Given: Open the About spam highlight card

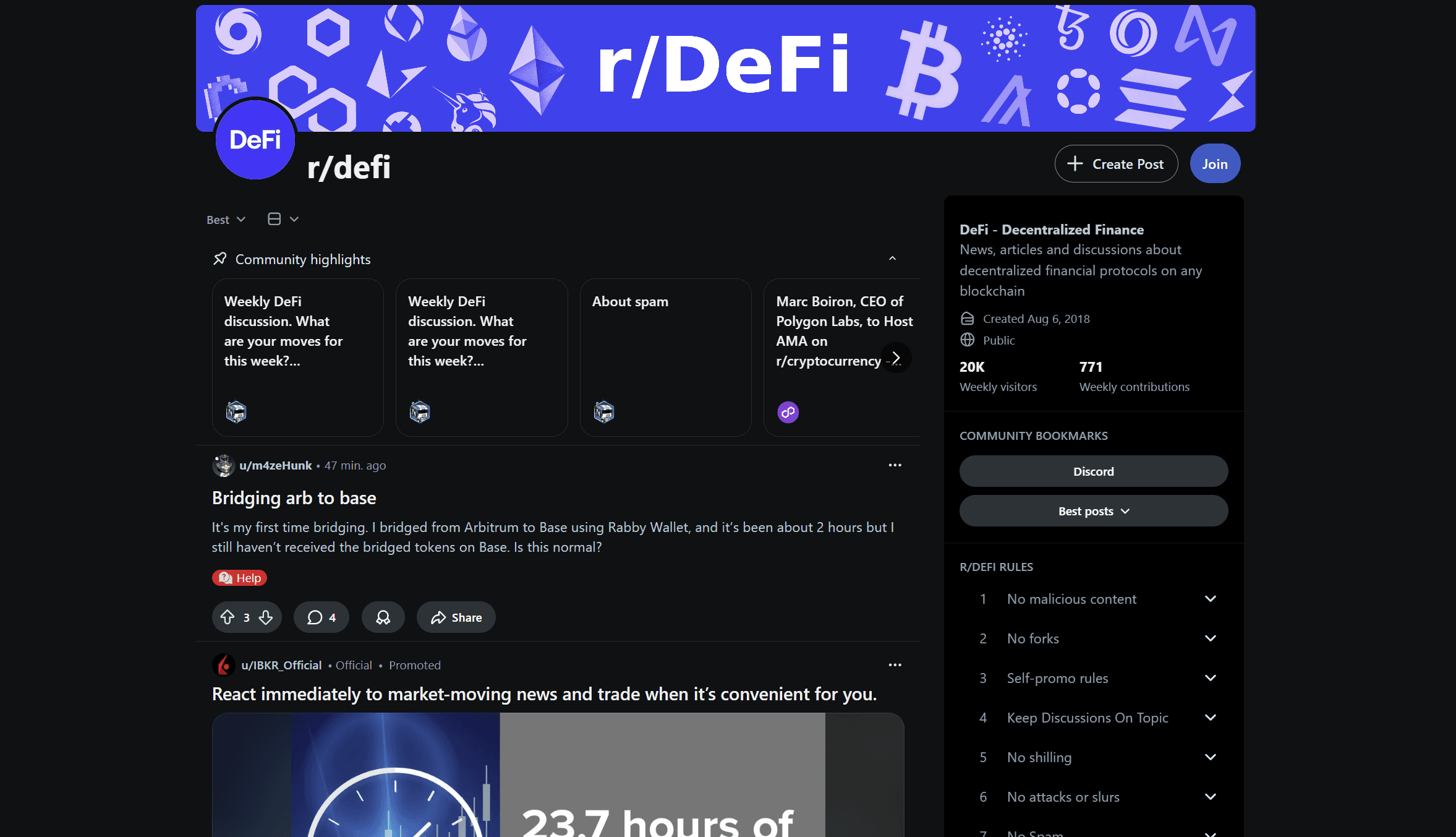Looking at the screenshot, I should (665, 358).
